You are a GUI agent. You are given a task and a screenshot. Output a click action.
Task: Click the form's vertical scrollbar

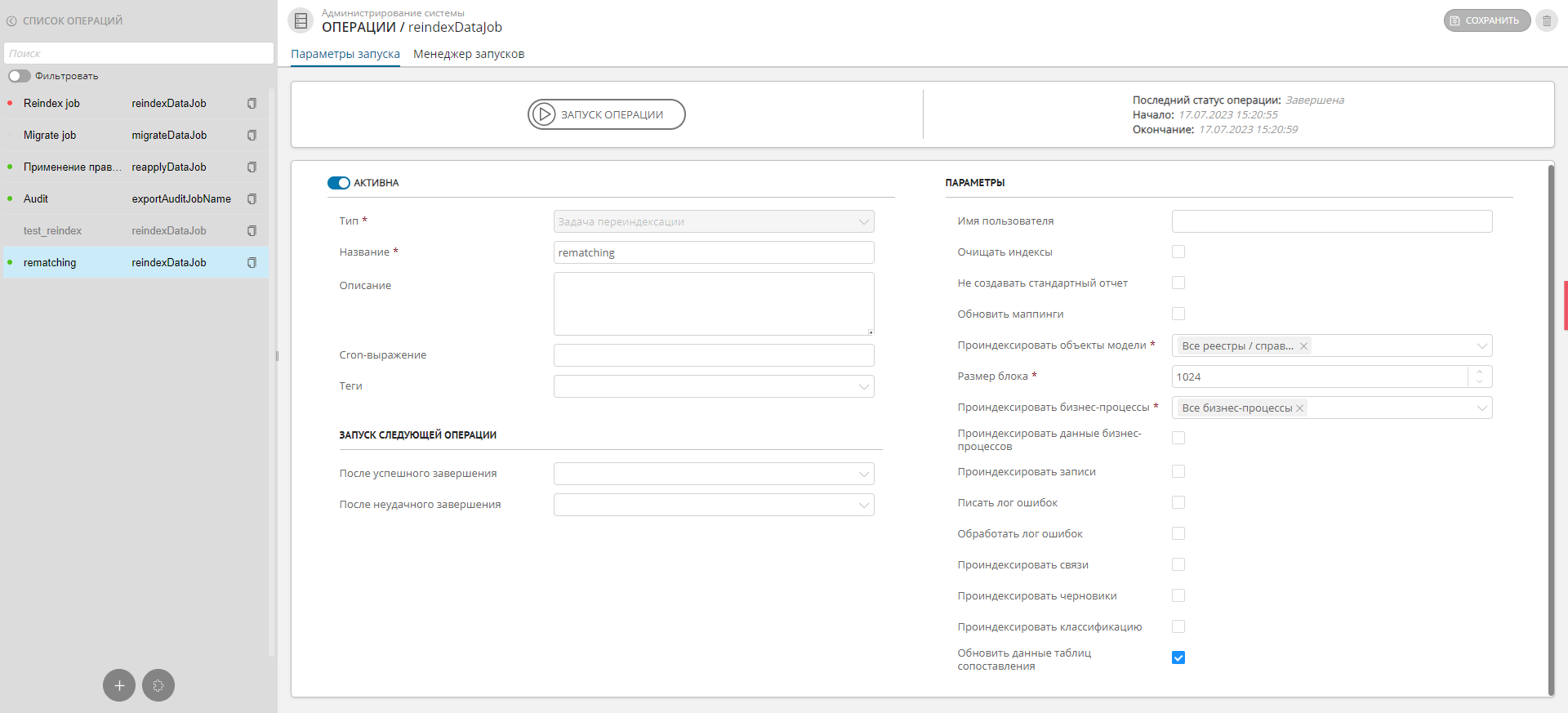[x=1551, y=430]
